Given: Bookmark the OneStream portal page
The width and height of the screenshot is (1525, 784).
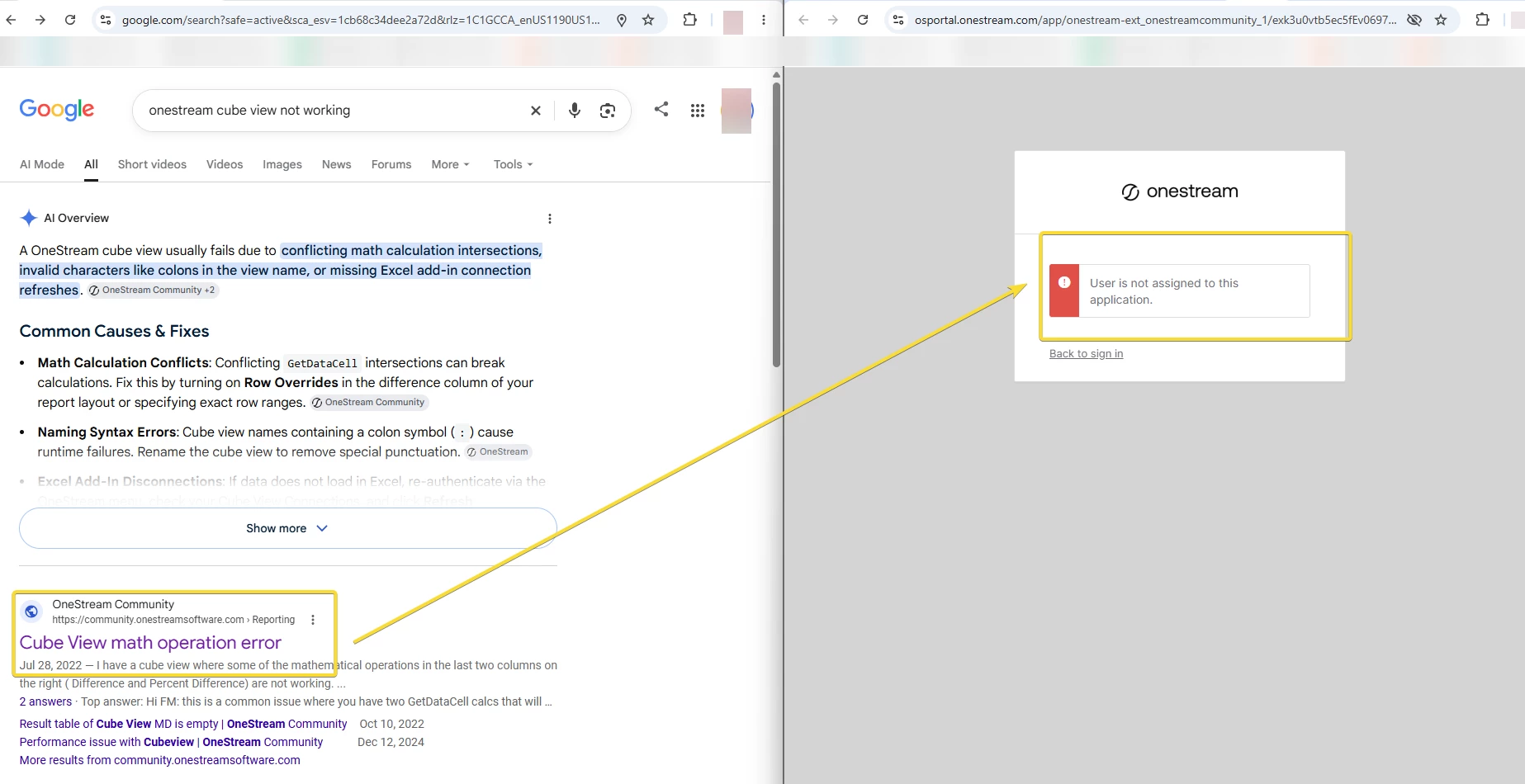Looking at the screenshot, I should pyautogui.click(x=1441, y=20).
